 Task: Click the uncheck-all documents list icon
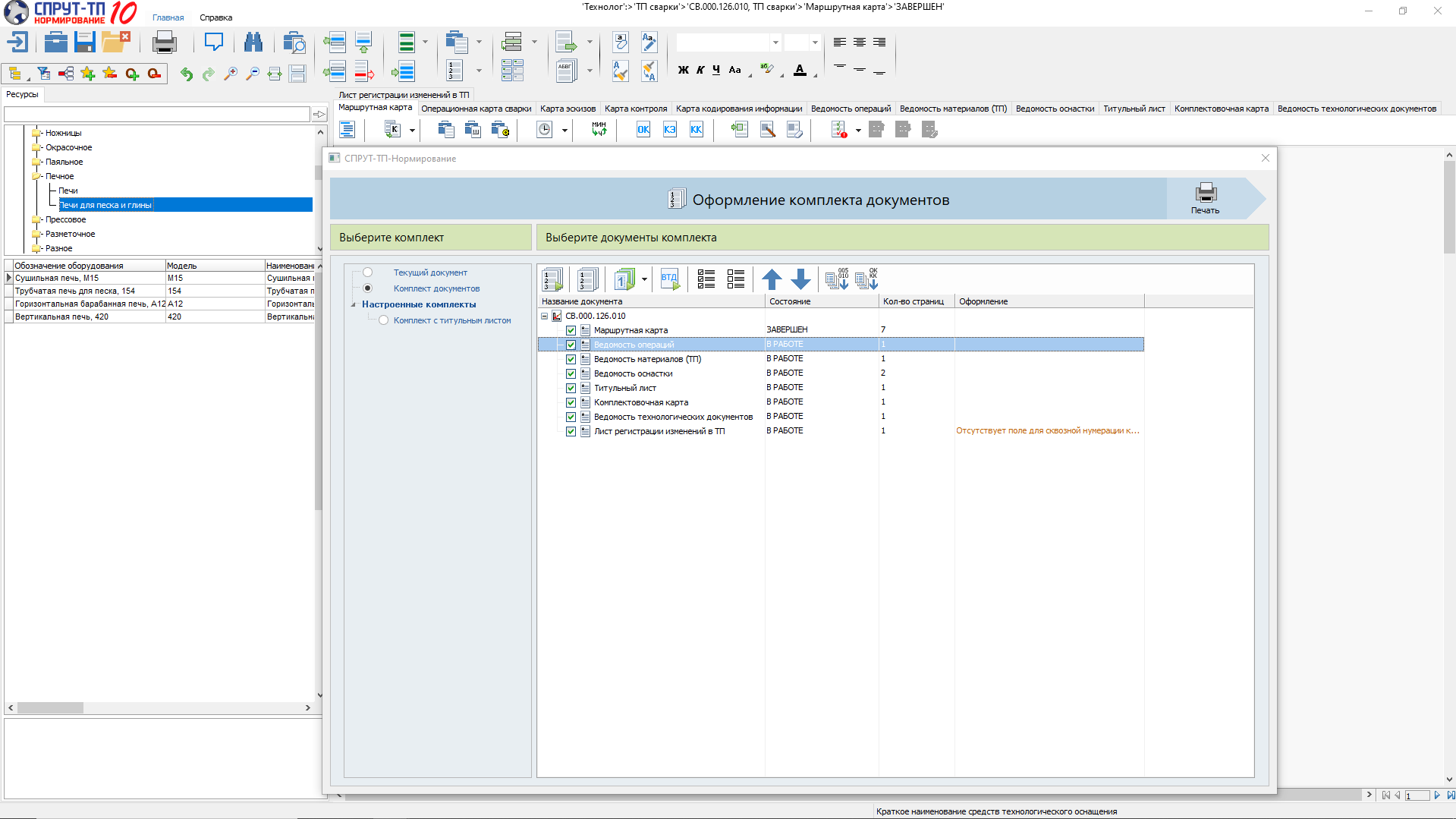[735, 279]
